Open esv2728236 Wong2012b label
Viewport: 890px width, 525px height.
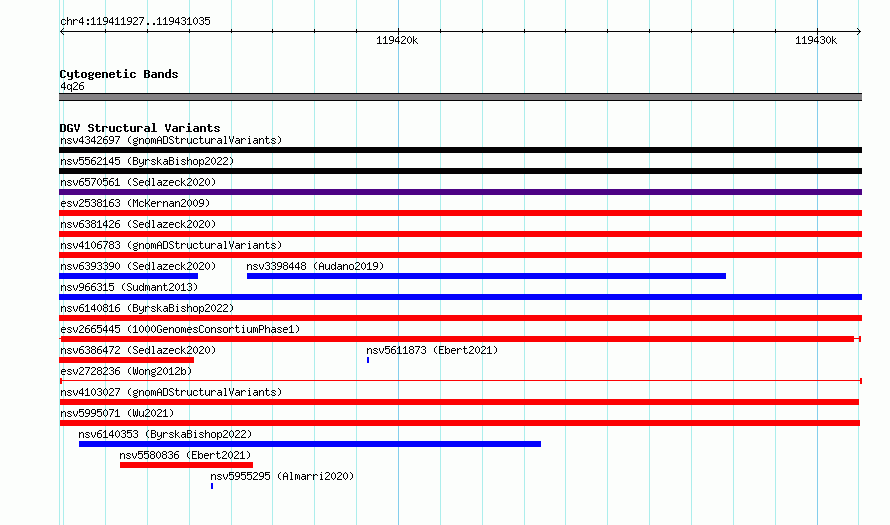pyautogui.click(x=126, y=371)
